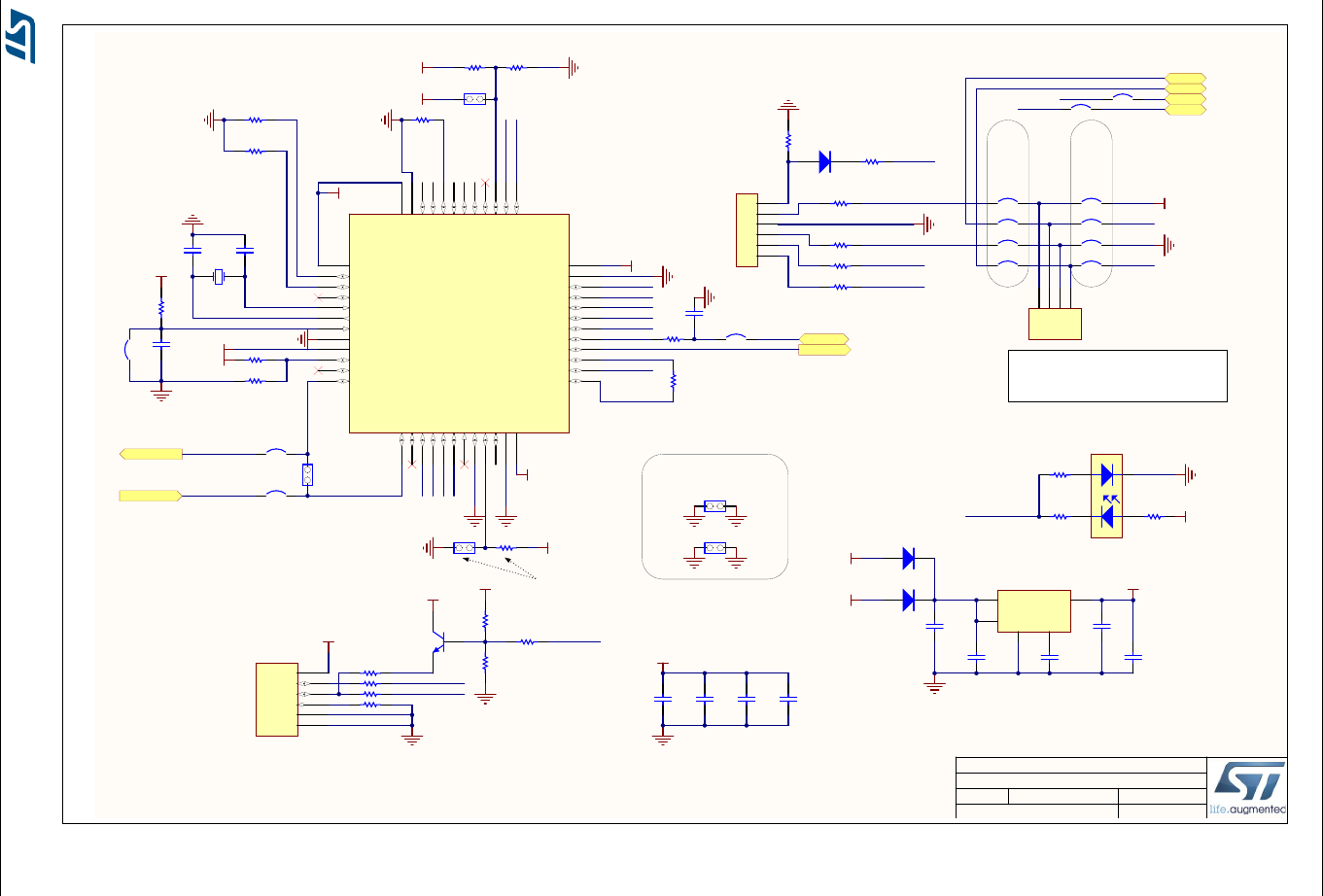Select the large yellow microcontroller IC block
The width and height of the screenshot is (1323, 896).
tap(459, 323)
